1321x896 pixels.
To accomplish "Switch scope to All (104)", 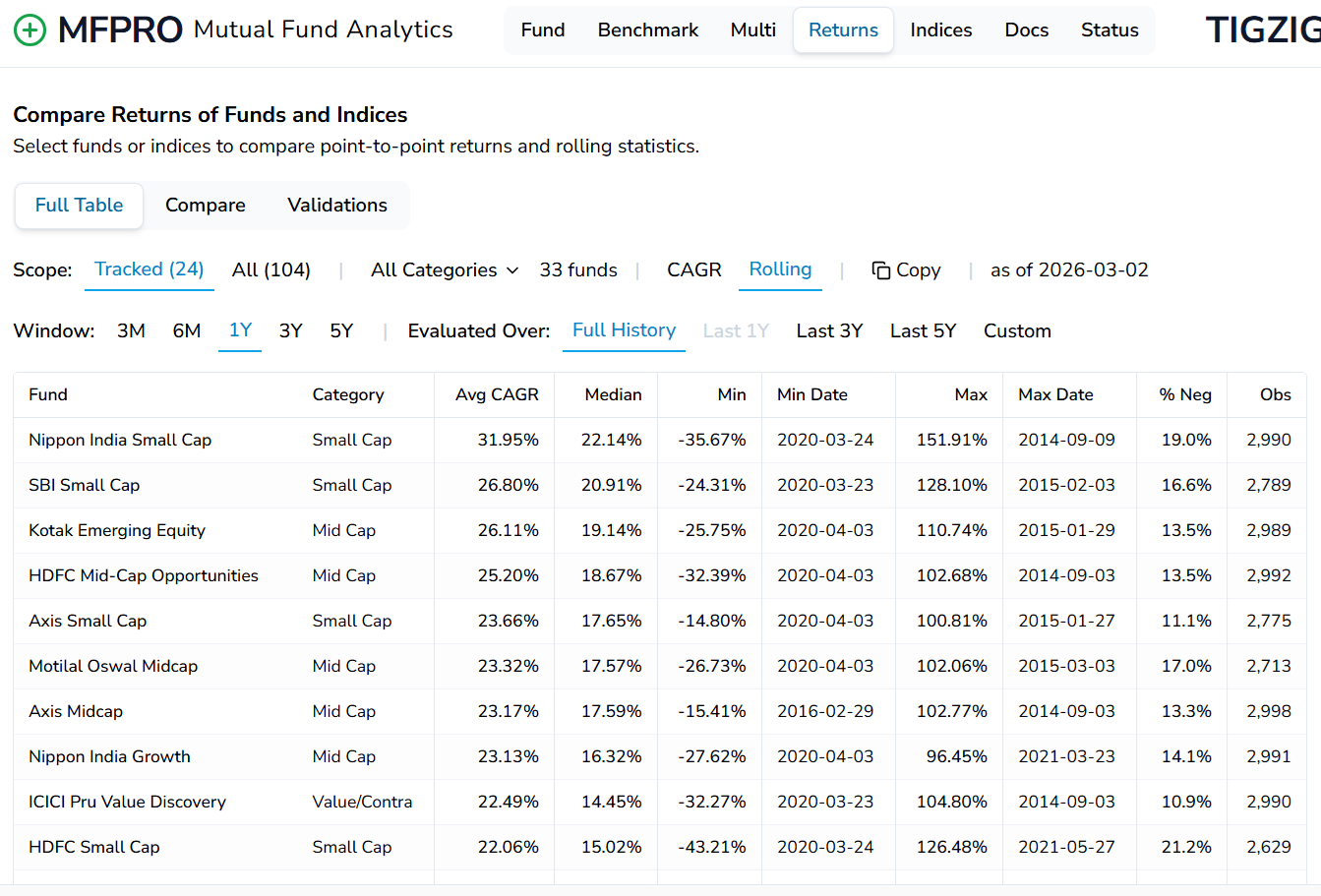I will tap(271, 270).
